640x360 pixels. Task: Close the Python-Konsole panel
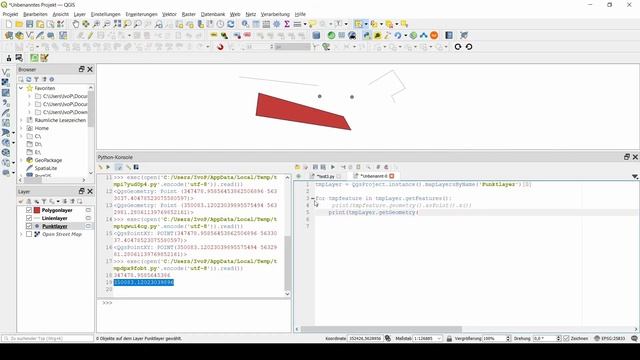click(635, 157)
